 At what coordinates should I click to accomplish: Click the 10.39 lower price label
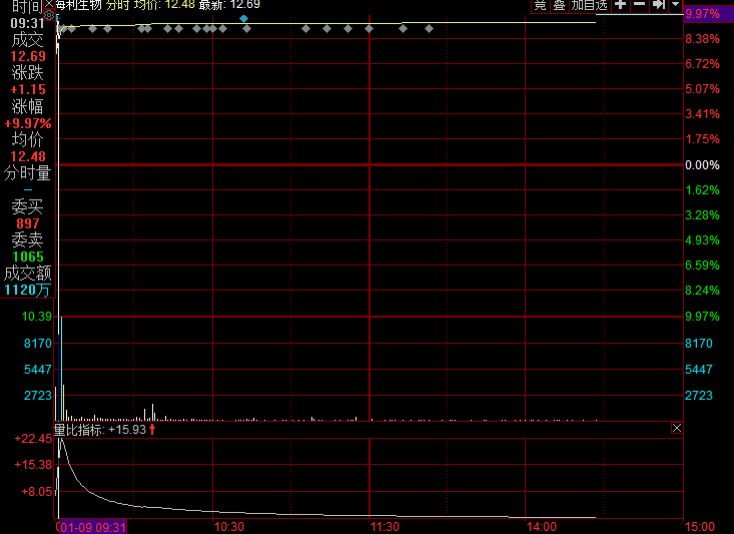point(37,316)
